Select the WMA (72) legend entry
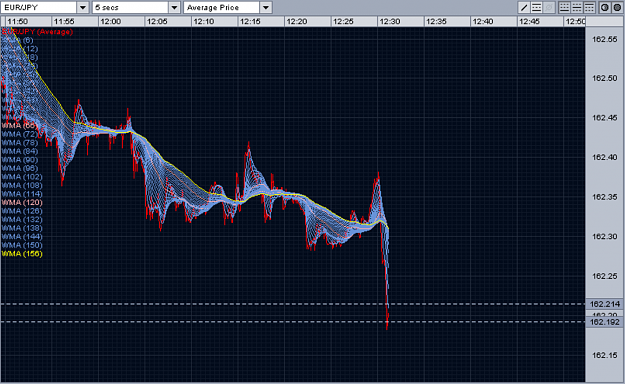The height and width of the screenshot is (384, 625). point(20,134)
